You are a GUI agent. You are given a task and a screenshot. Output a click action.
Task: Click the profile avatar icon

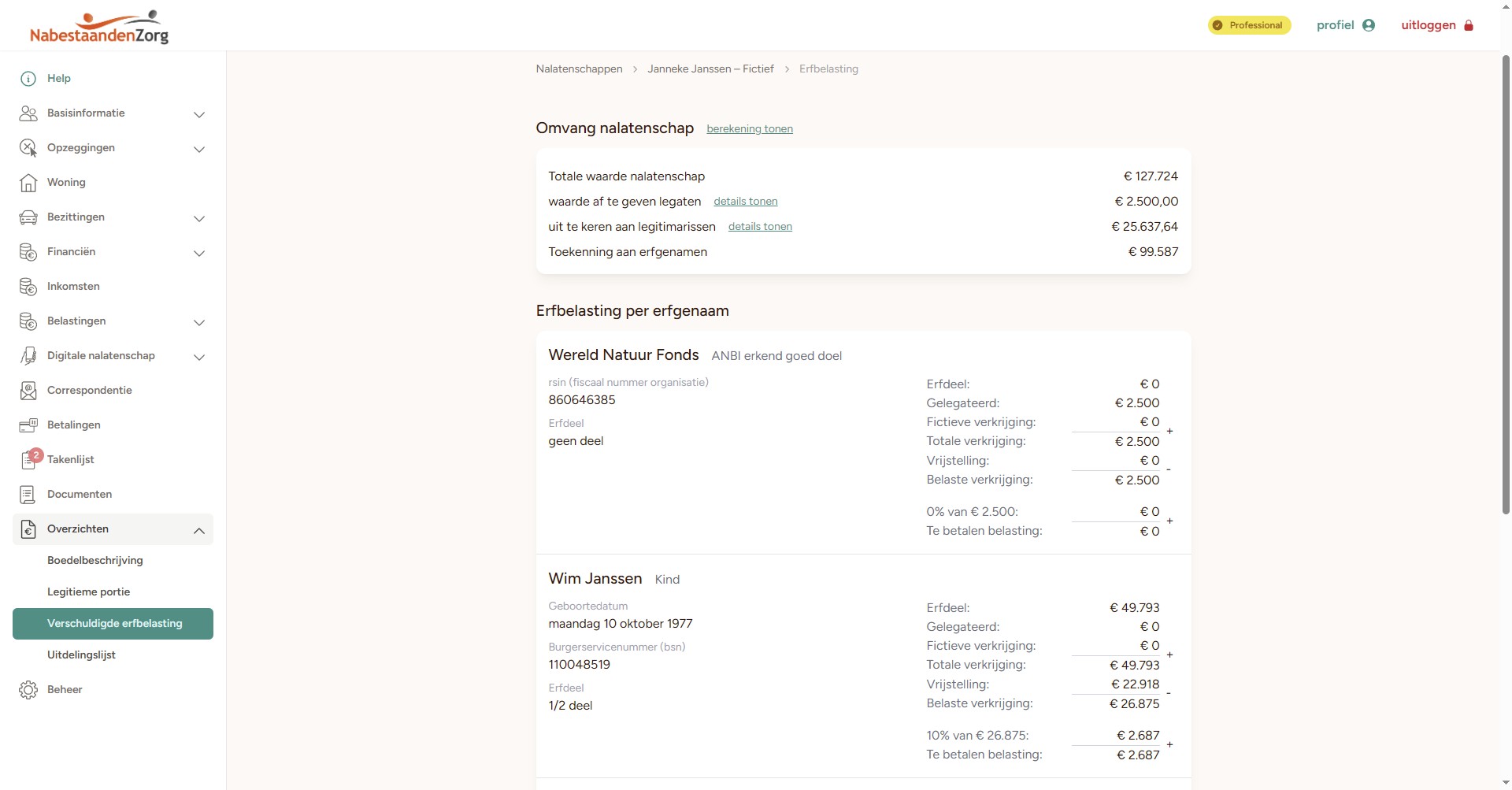(1369, 25)
